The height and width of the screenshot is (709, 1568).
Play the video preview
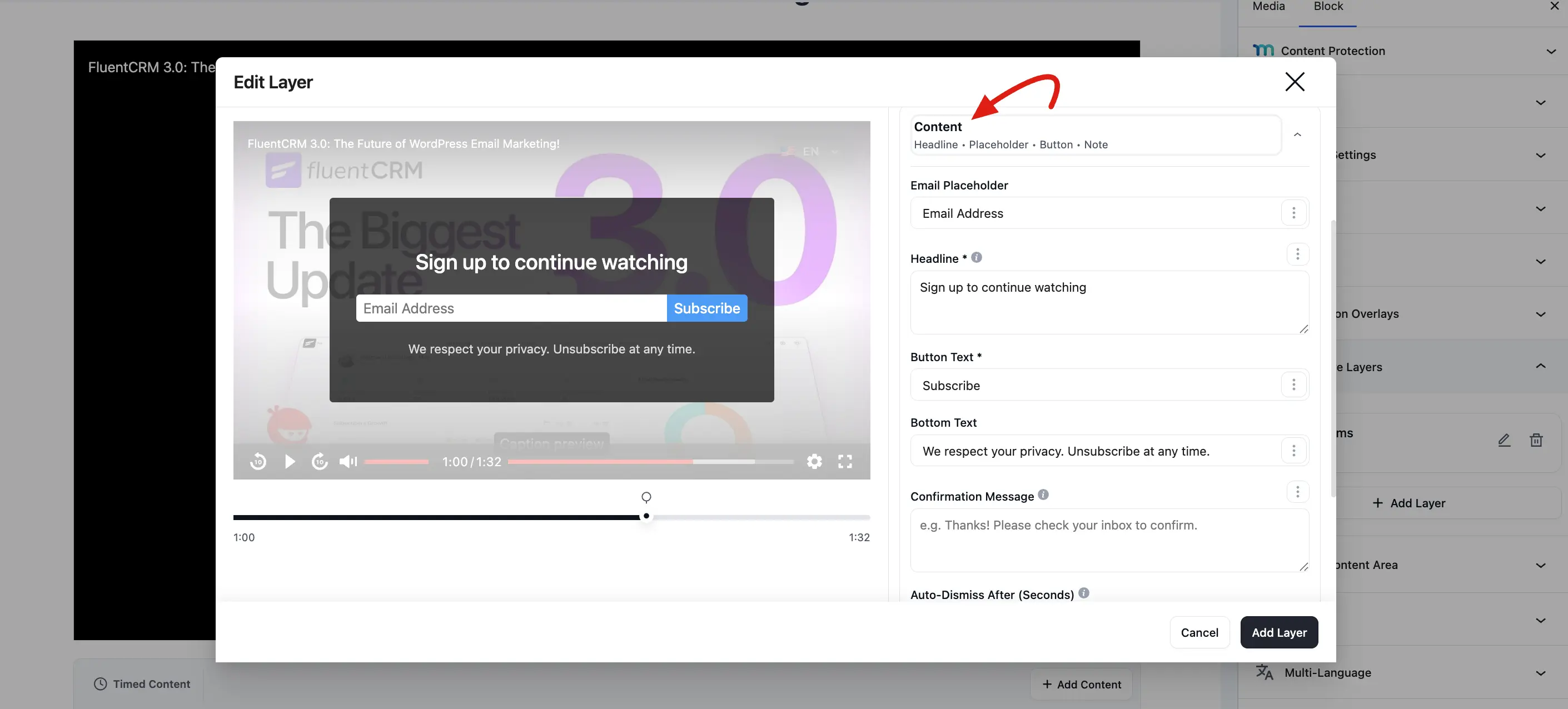290,462
